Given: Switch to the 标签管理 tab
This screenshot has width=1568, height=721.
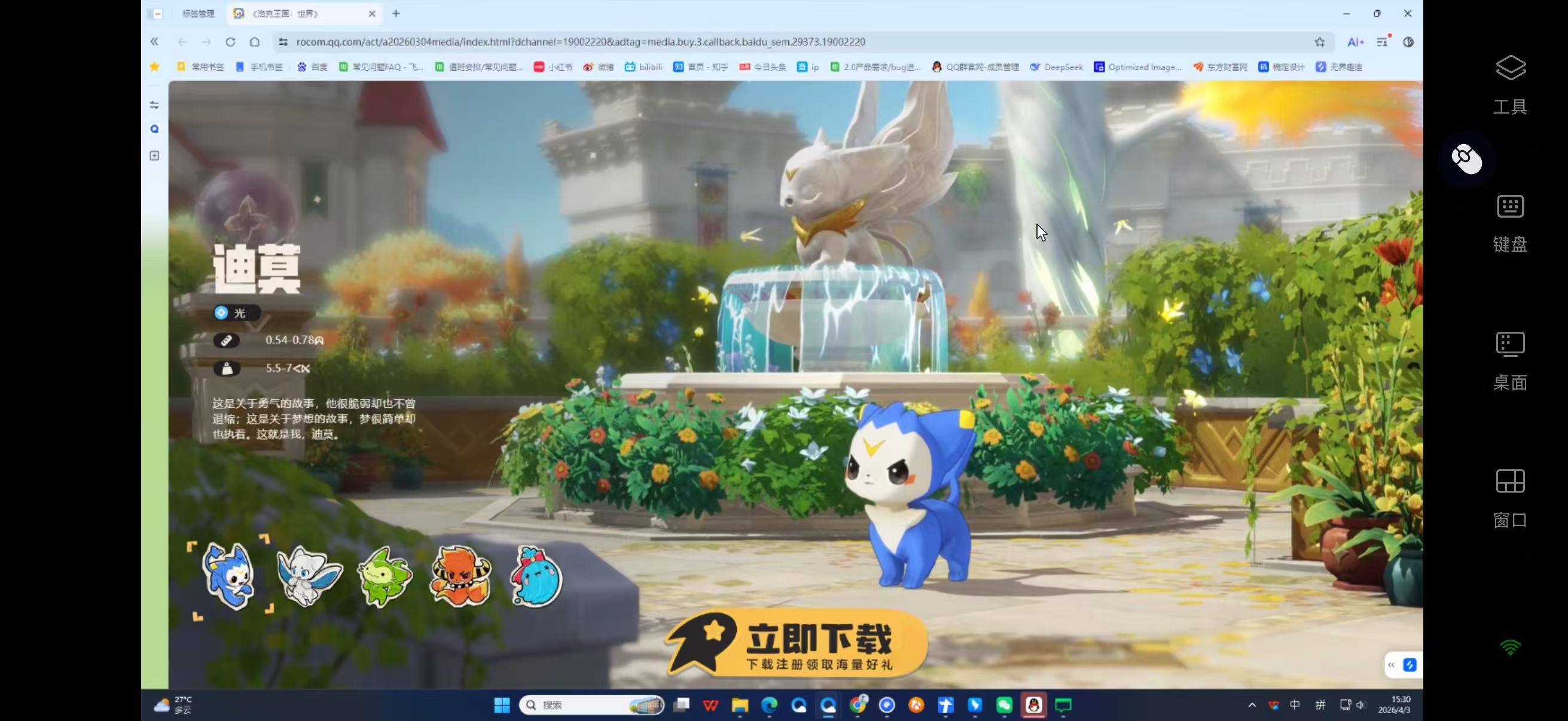Looking at the screenshot, I should click(x=198, y=13).
